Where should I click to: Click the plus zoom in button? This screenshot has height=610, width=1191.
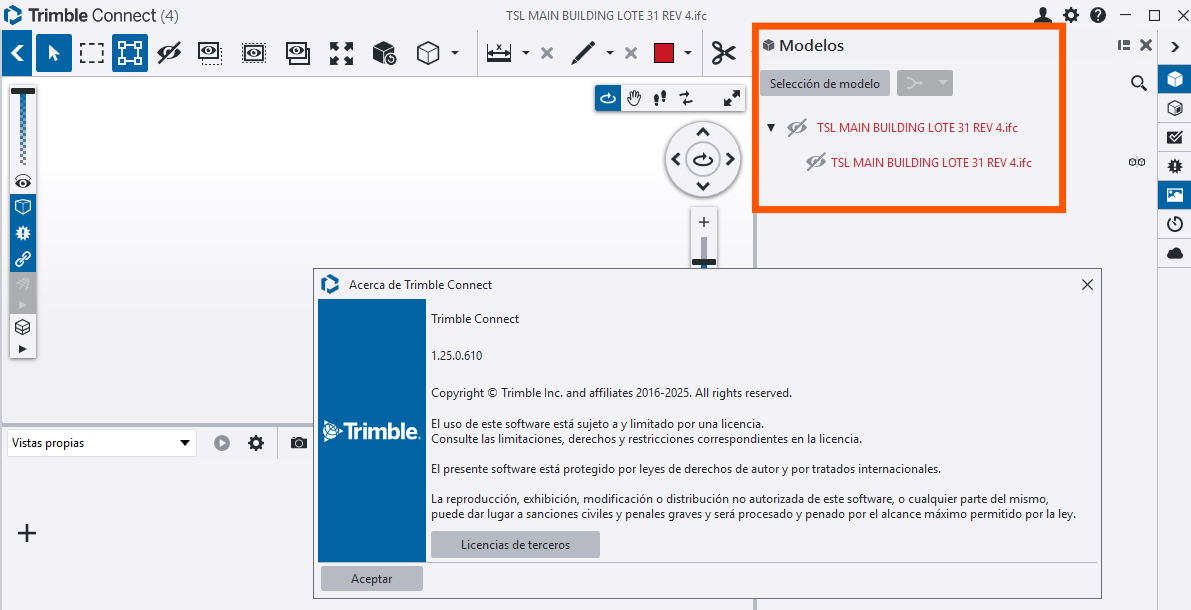pyautogui.click(x=703, y=222)
